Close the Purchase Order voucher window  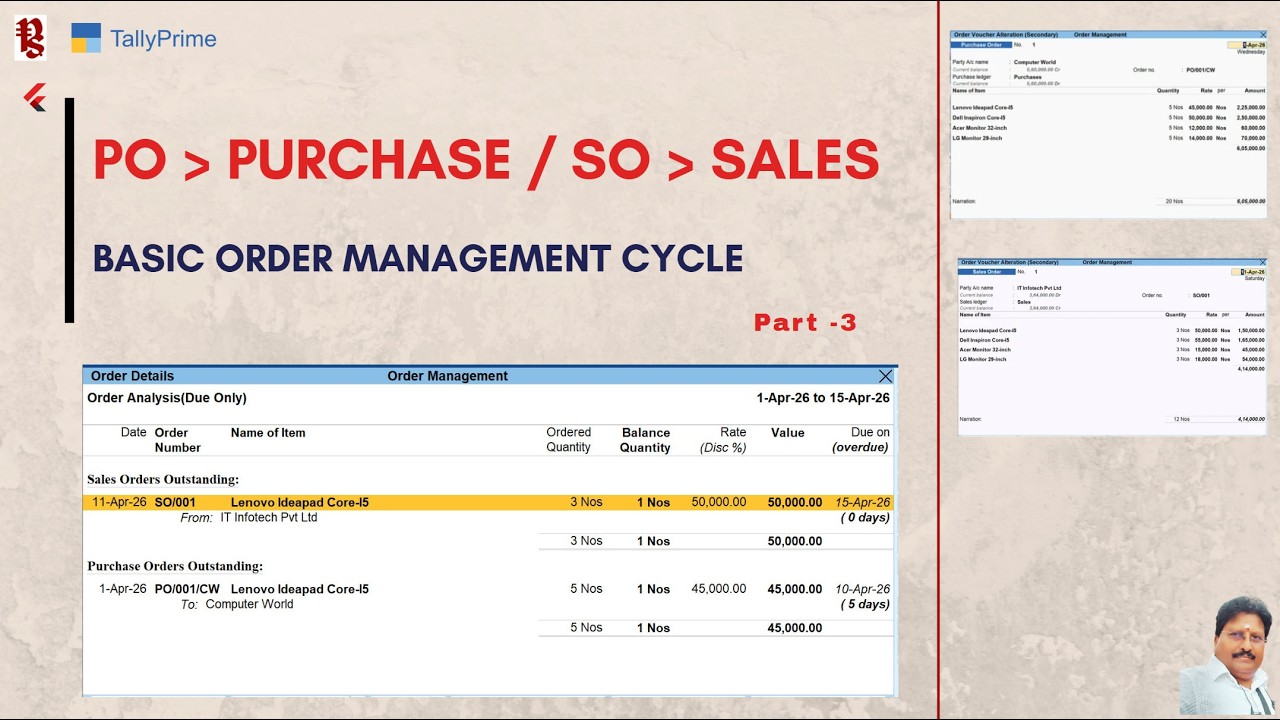tap(1263, 35)
